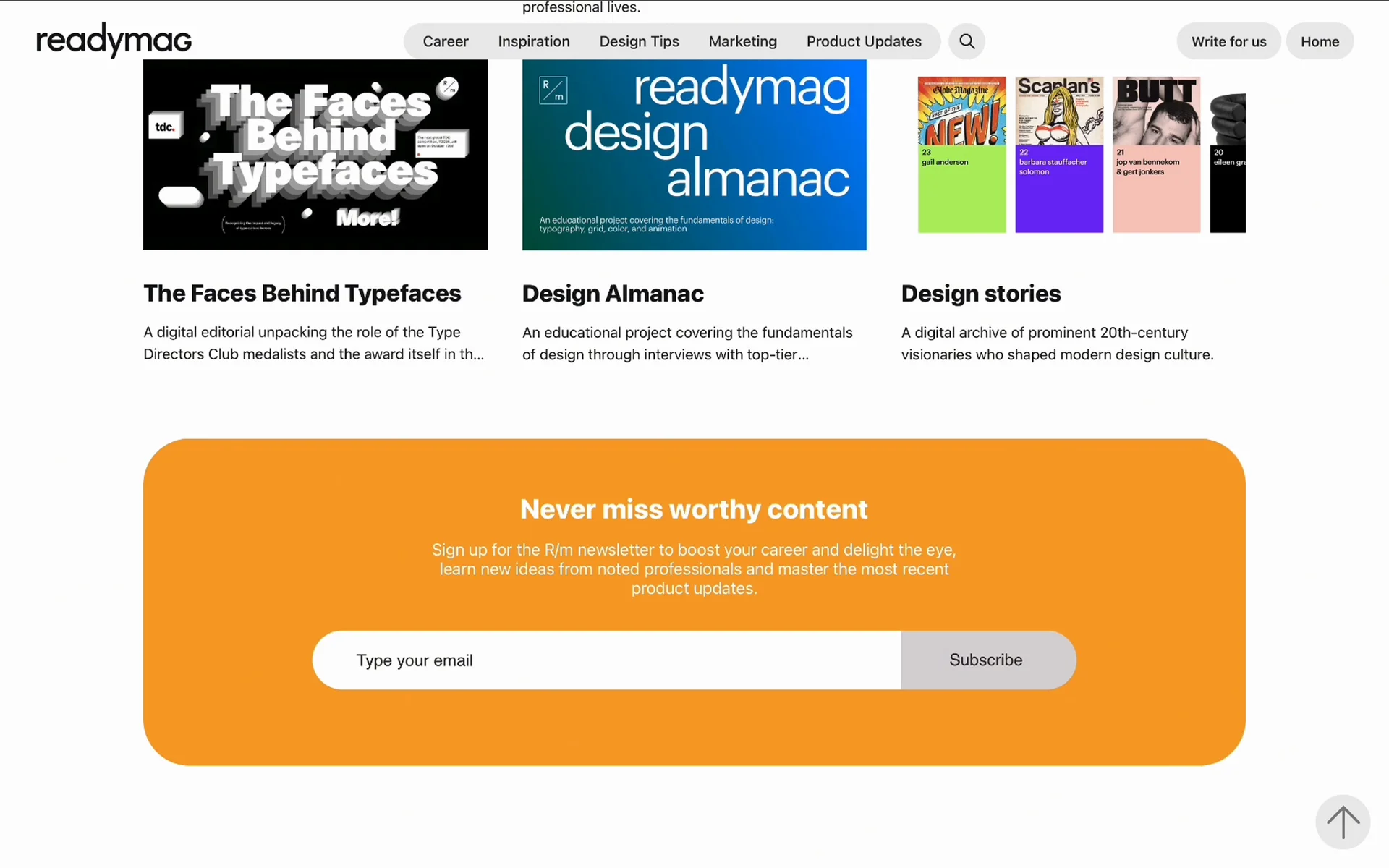Click the search magnifier icon
Image resolution: width=1389 pixels, height=868 pixels.
pos(967,41)
